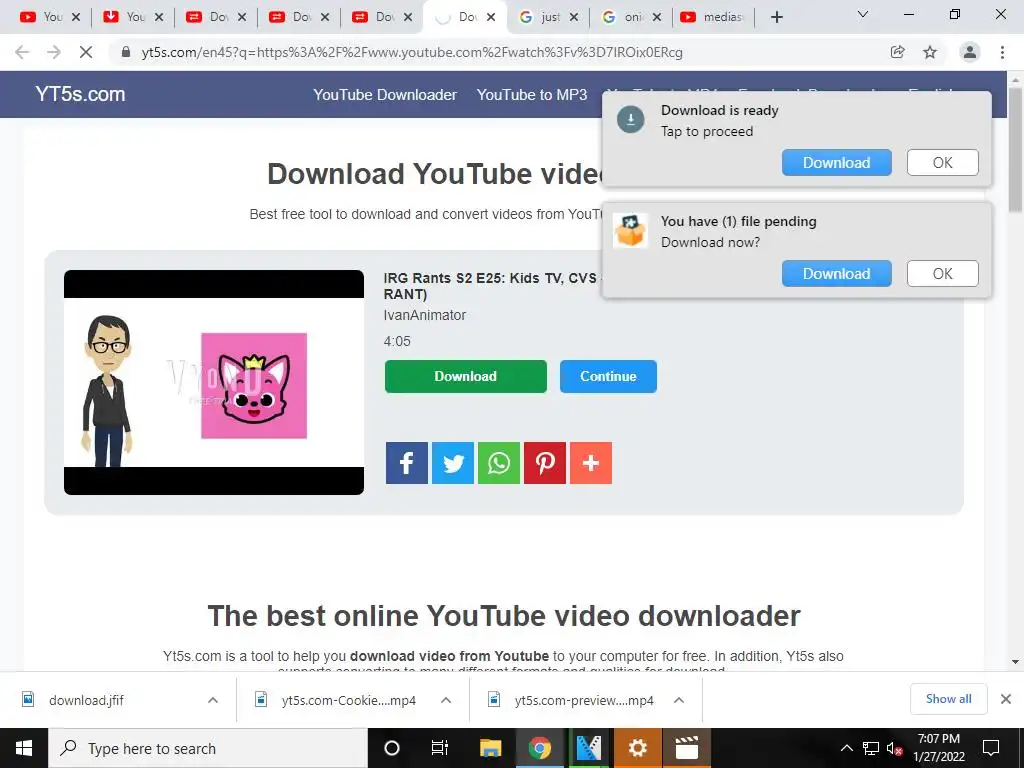Click the YT5s.com logo
The width and height of the screenshot is (1024, 768).
point(80,94)
